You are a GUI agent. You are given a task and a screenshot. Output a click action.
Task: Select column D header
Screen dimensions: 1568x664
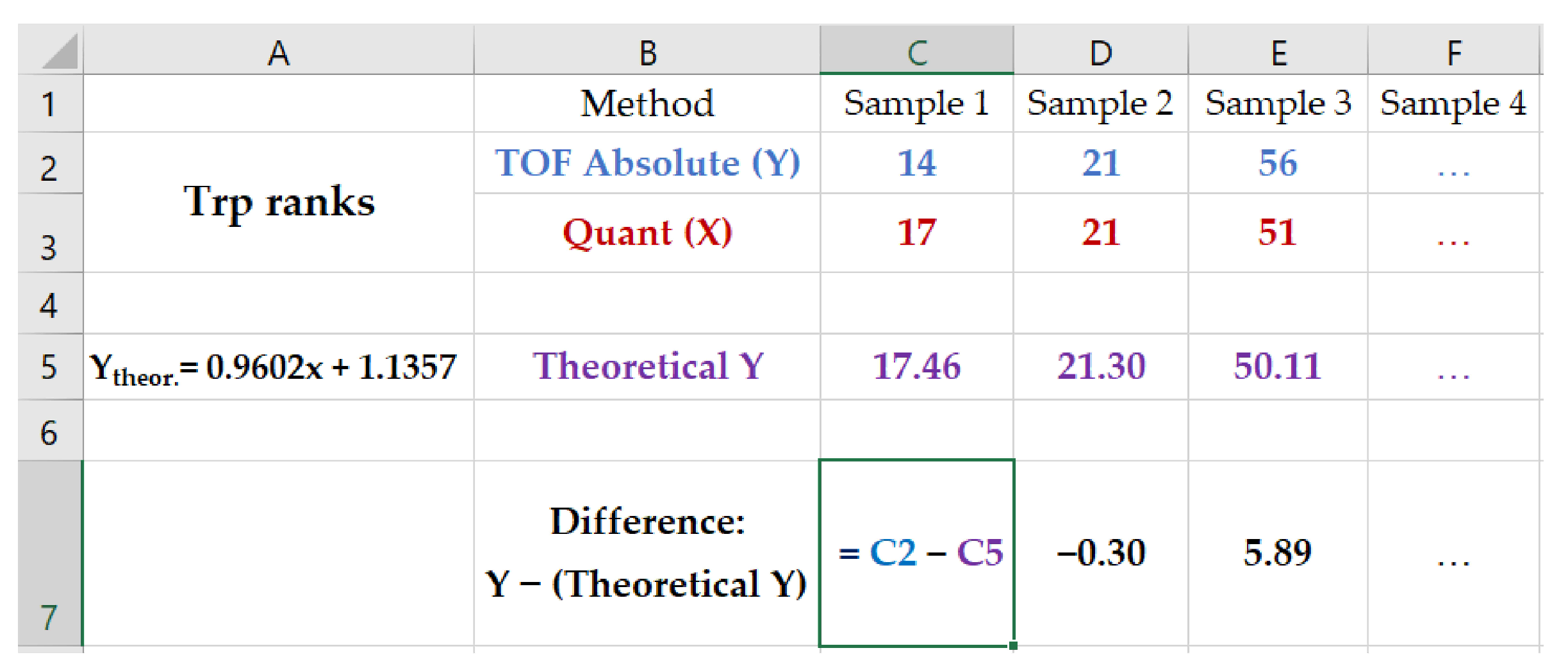[x=1100, y=53]
